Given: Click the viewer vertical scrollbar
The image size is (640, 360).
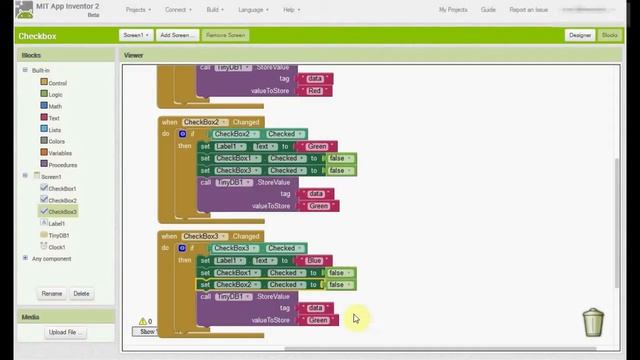Looking at the screenshot, I should [616, 222].
